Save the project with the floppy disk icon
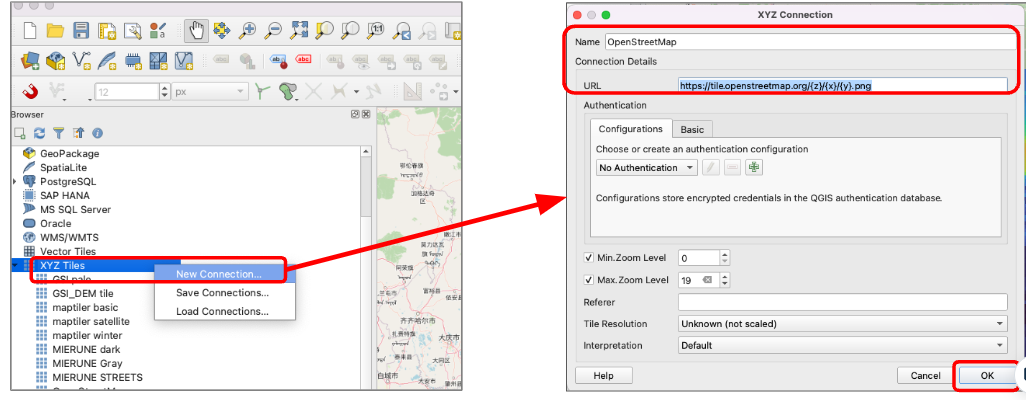The height and width of the screenshot is (400, 1026). [x=80, y=29]
